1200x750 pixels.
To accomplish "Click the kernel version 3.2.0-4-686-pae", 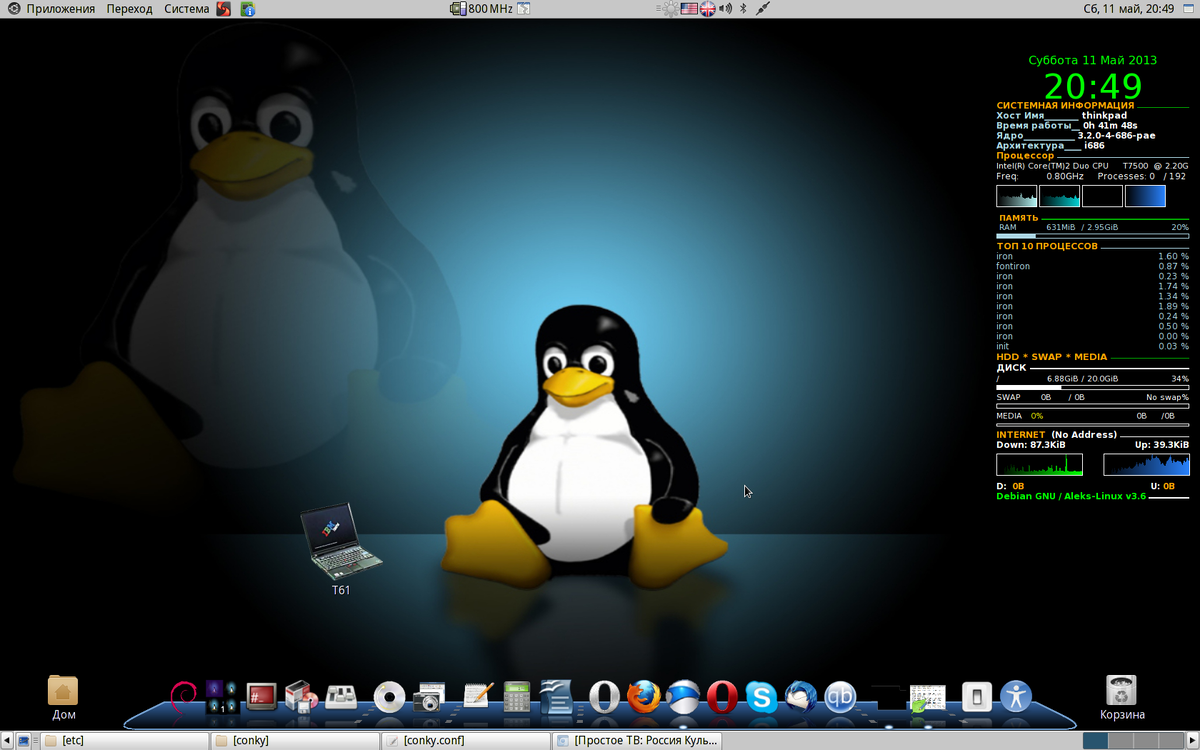I will pyautogui.click(x=1116, y=135).
